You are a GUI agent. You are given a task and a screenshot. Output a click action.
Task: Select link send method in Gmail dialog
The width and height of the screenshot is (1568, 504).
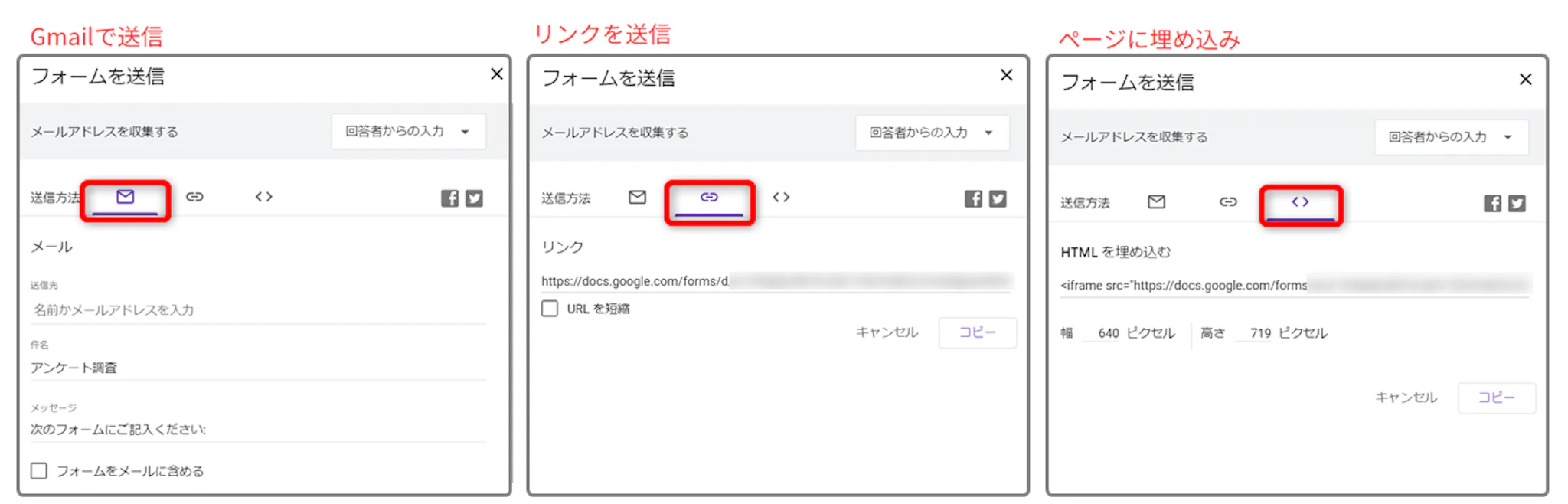pos(194,197)
